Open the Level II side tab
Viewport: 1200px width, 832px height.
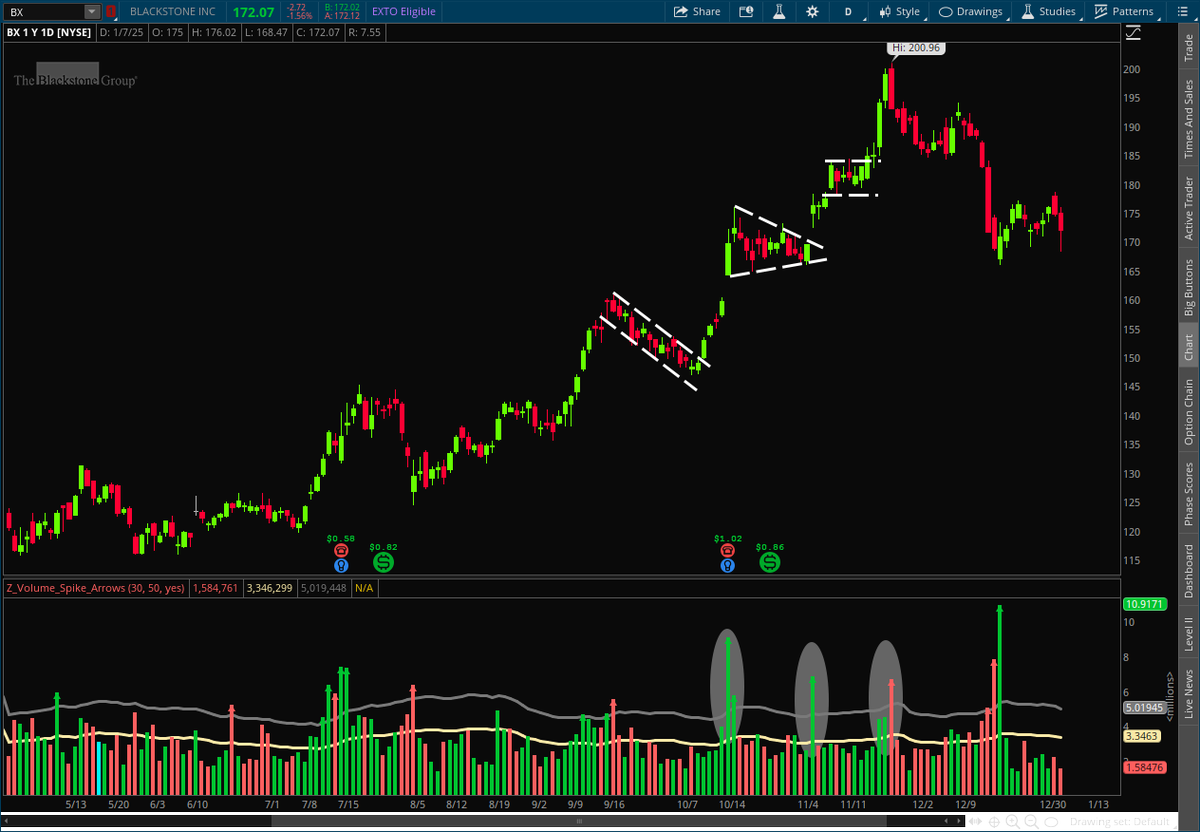(x=1188, y=634)
